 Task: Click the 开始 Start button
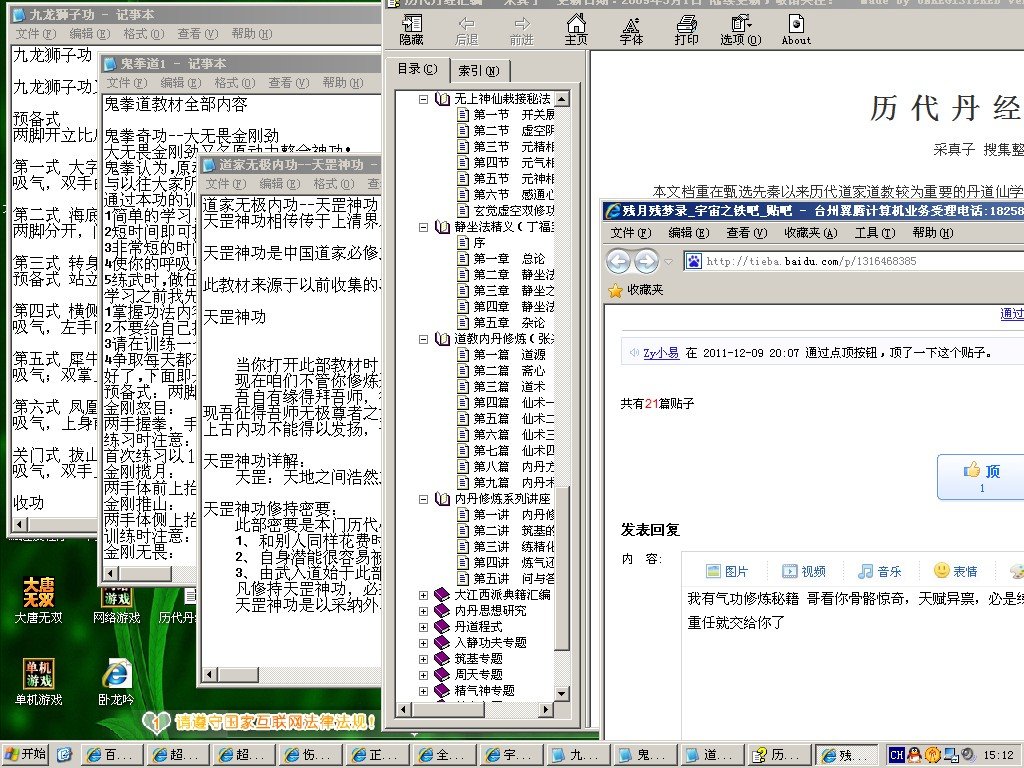(x=25, y=754)
